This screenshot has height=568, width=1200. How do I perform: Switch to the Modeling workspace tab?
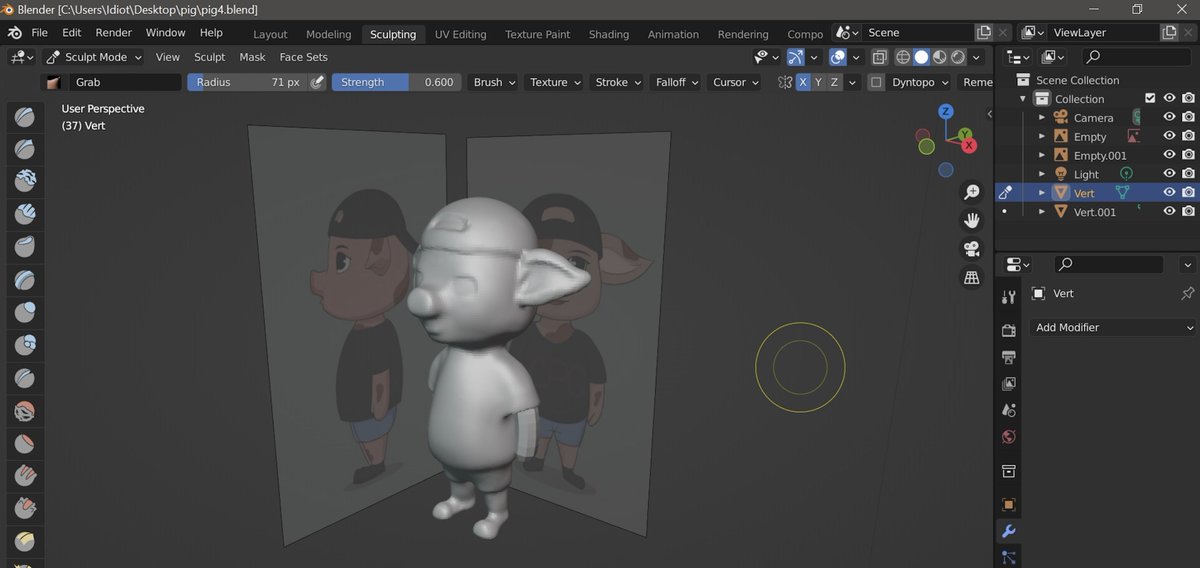(x=328, y=34)
